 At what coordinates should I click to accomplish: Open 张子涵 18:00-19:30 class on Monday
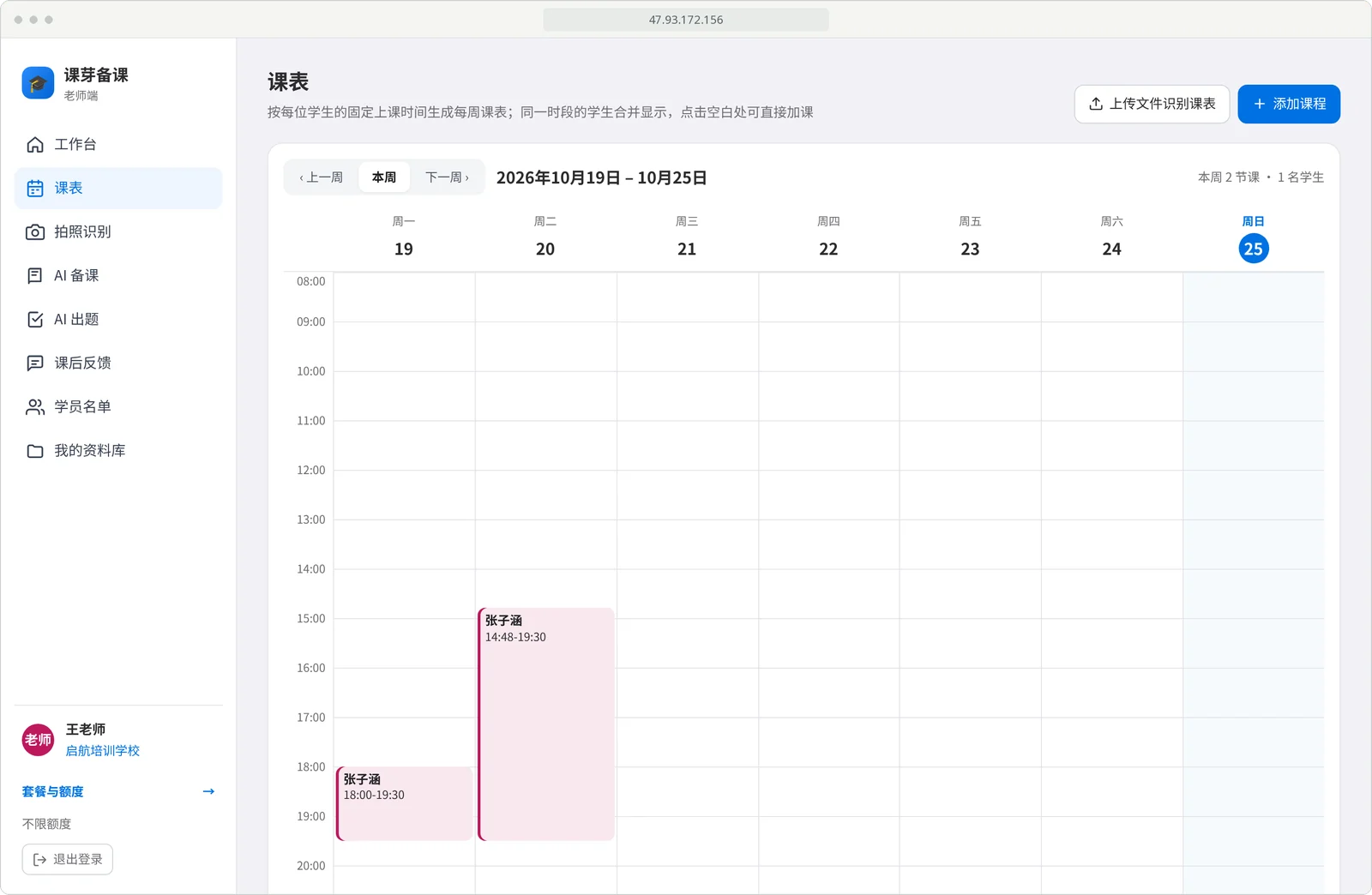coord(404,803)
